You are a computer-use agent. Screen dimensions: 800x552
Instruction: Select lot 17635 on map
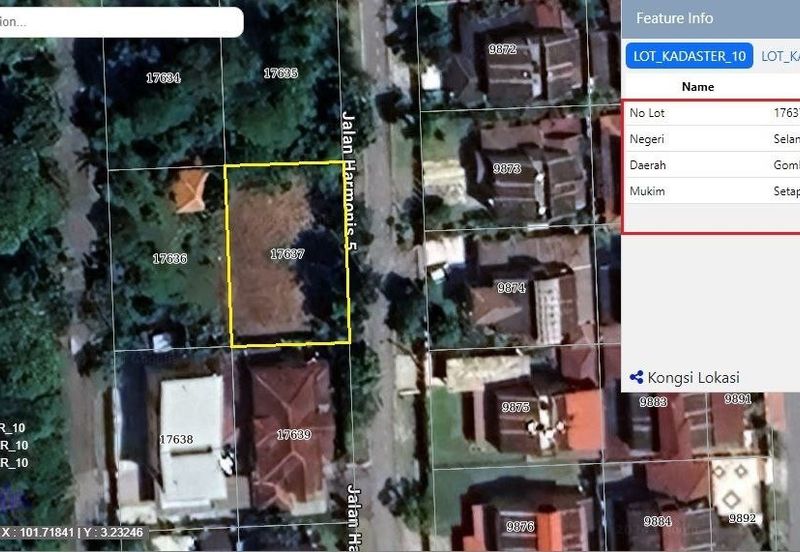[281, 73]
